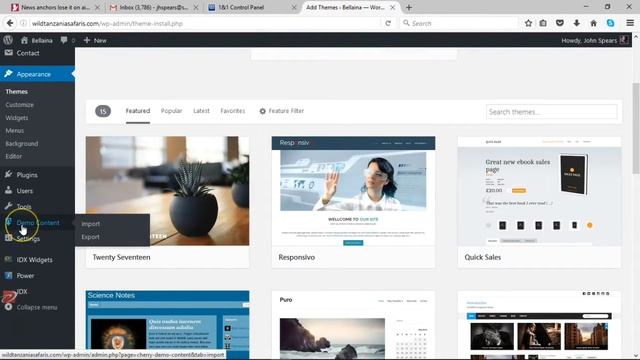The image size is (640, 360).
Task: Choose Export from Demo Content submenu
Action: [x=91, y=237]
